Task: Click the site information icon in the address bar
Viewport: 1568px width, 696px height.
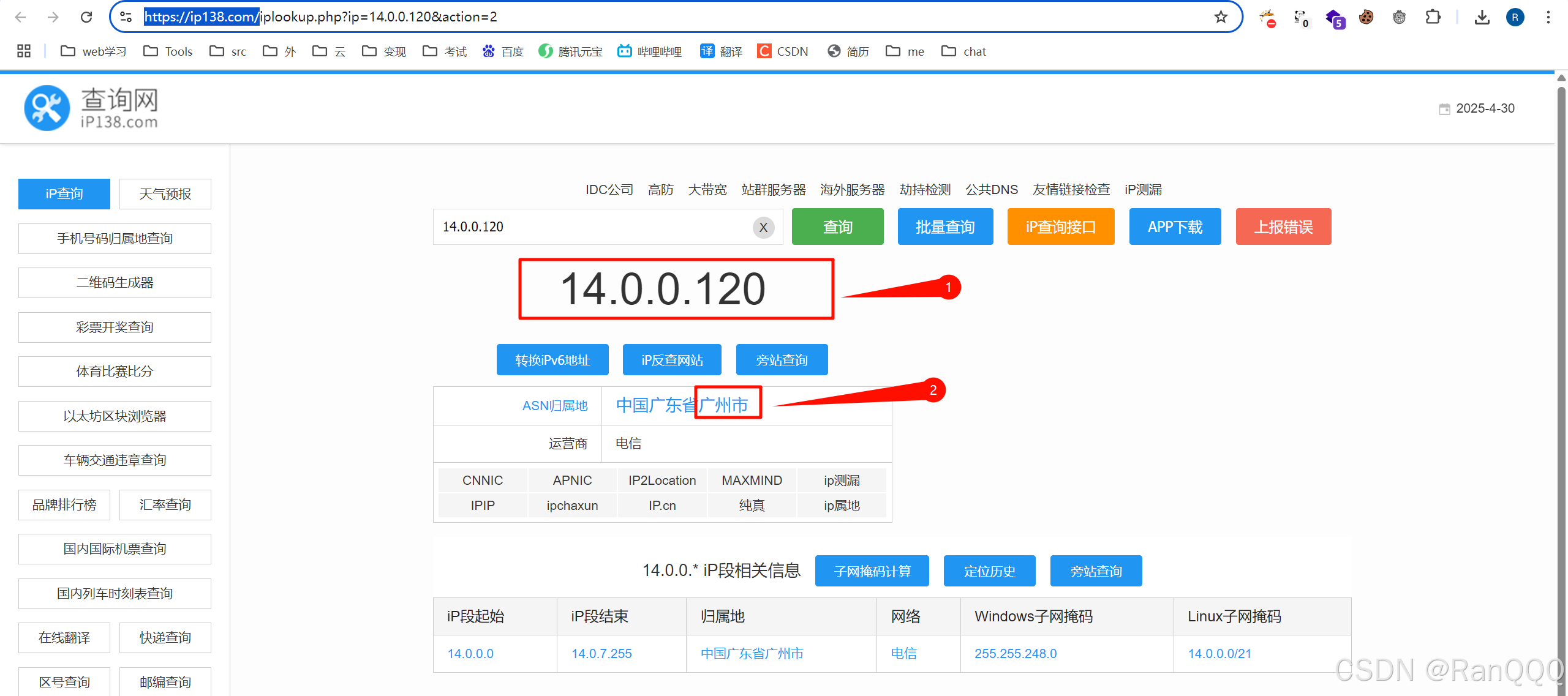Action: click(126, 17)
